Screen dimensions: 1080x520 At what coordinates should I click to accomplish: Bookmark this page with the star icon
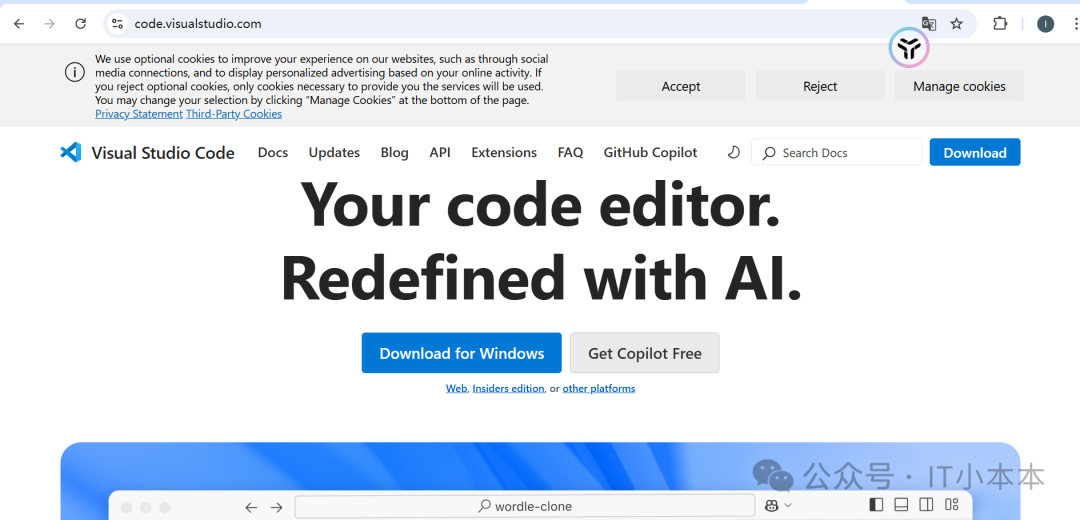[957, 24]
